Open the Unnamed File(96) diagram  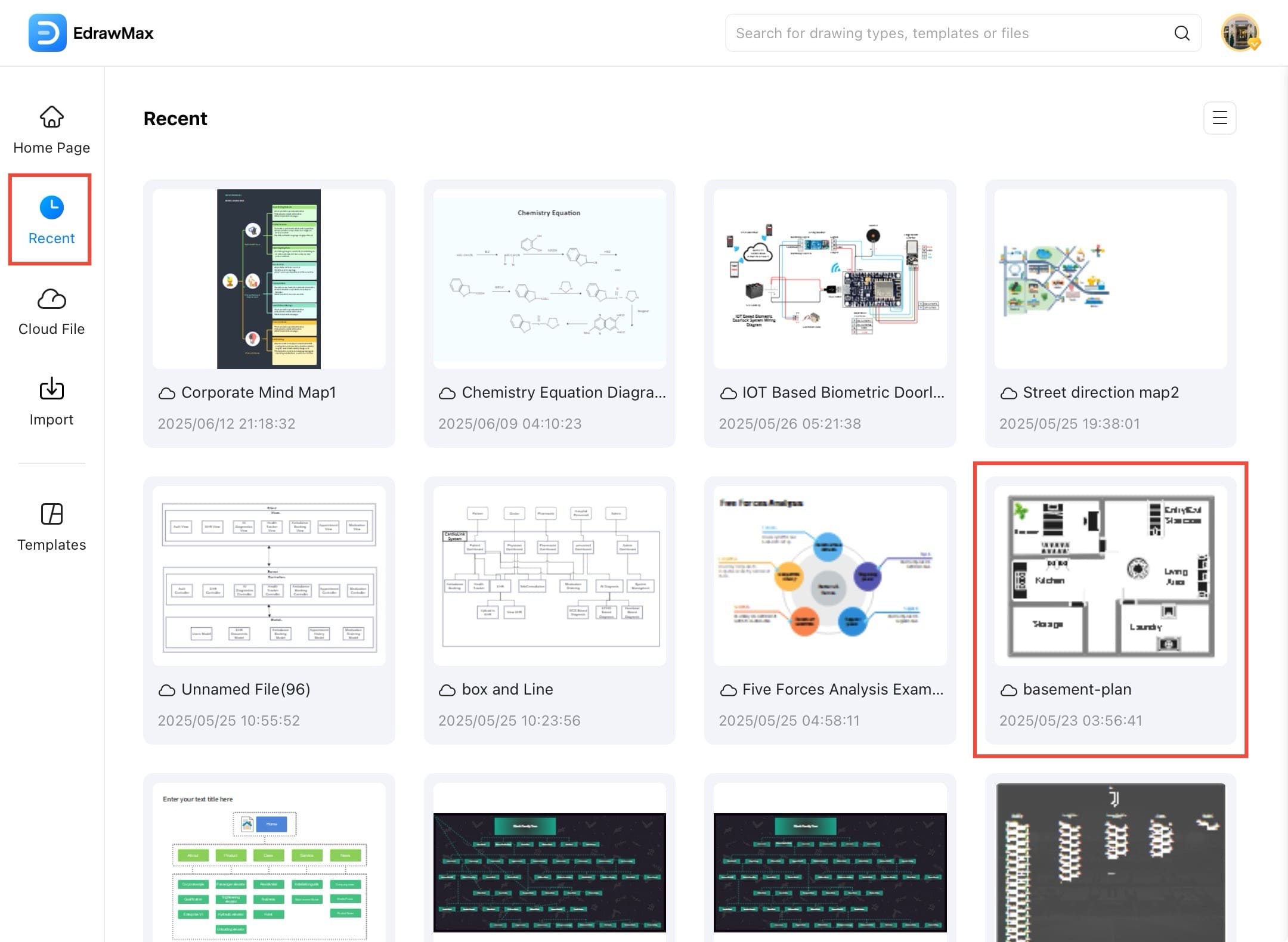tap(269, 576)
